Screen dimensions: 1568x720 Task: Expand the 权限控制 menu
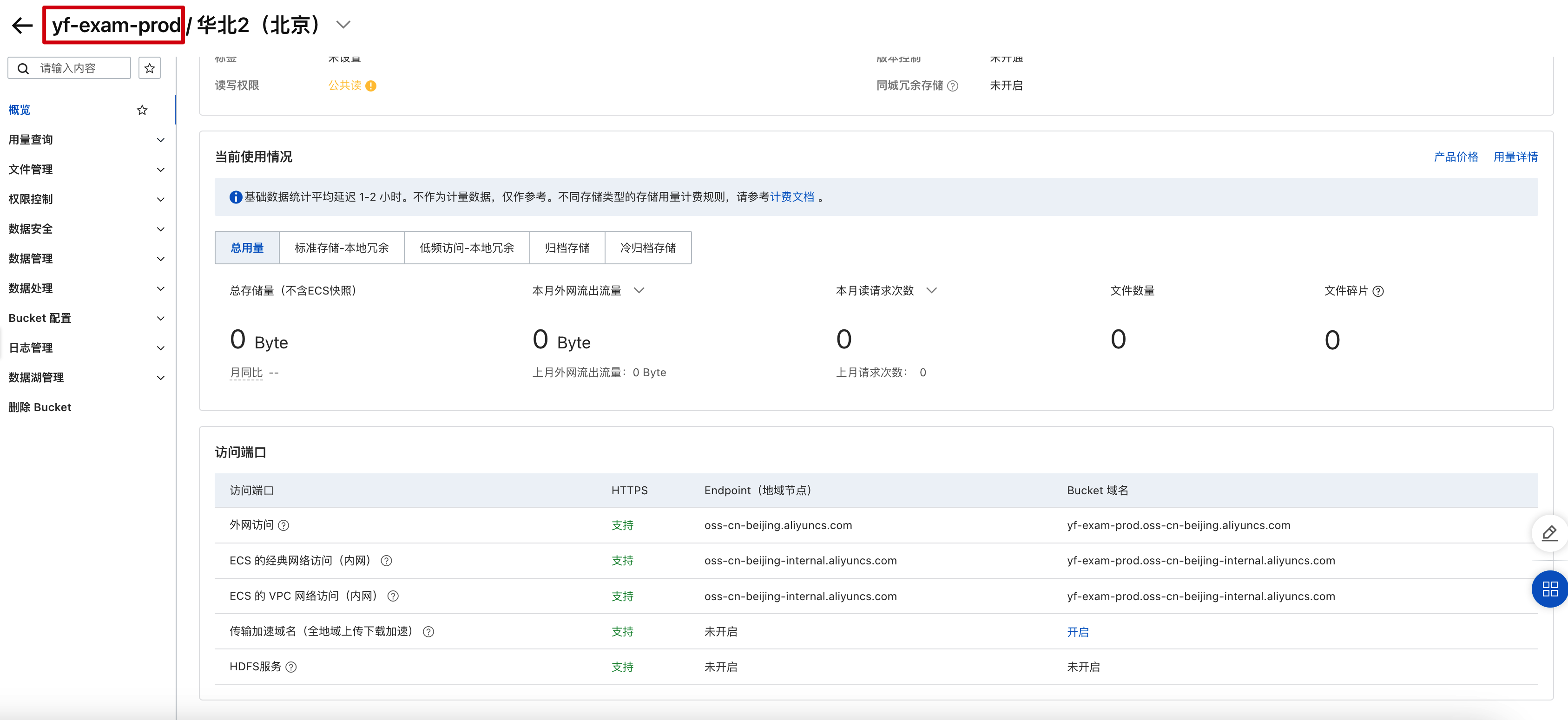(86, 200)
